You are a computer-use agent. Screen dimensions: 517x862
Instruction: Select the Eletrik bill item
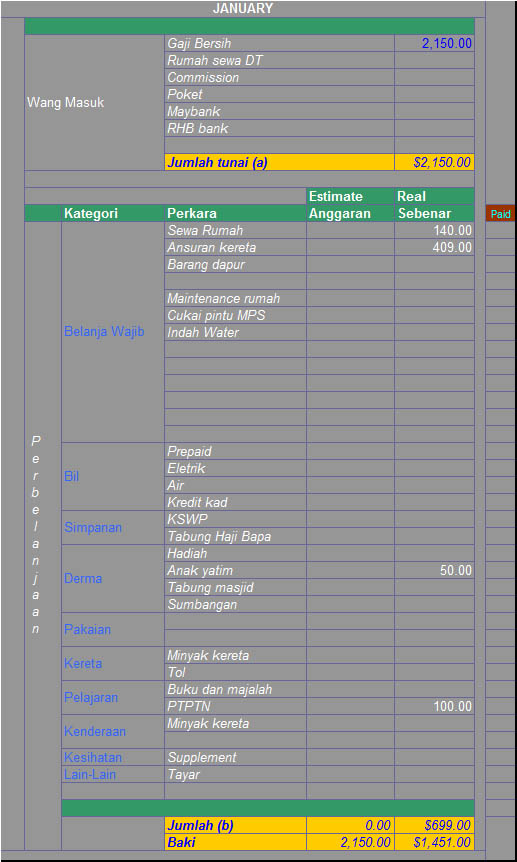point(235,469)
